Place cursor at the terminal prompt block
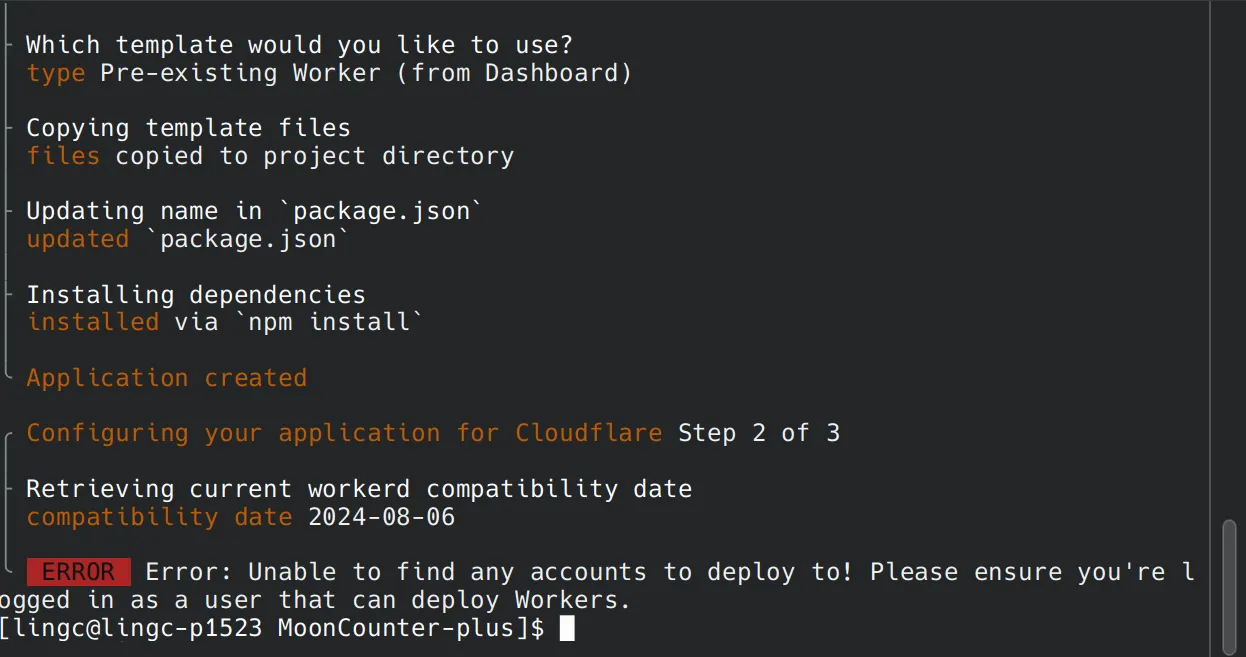The image size is (1246, 657). tap(567, 628)
